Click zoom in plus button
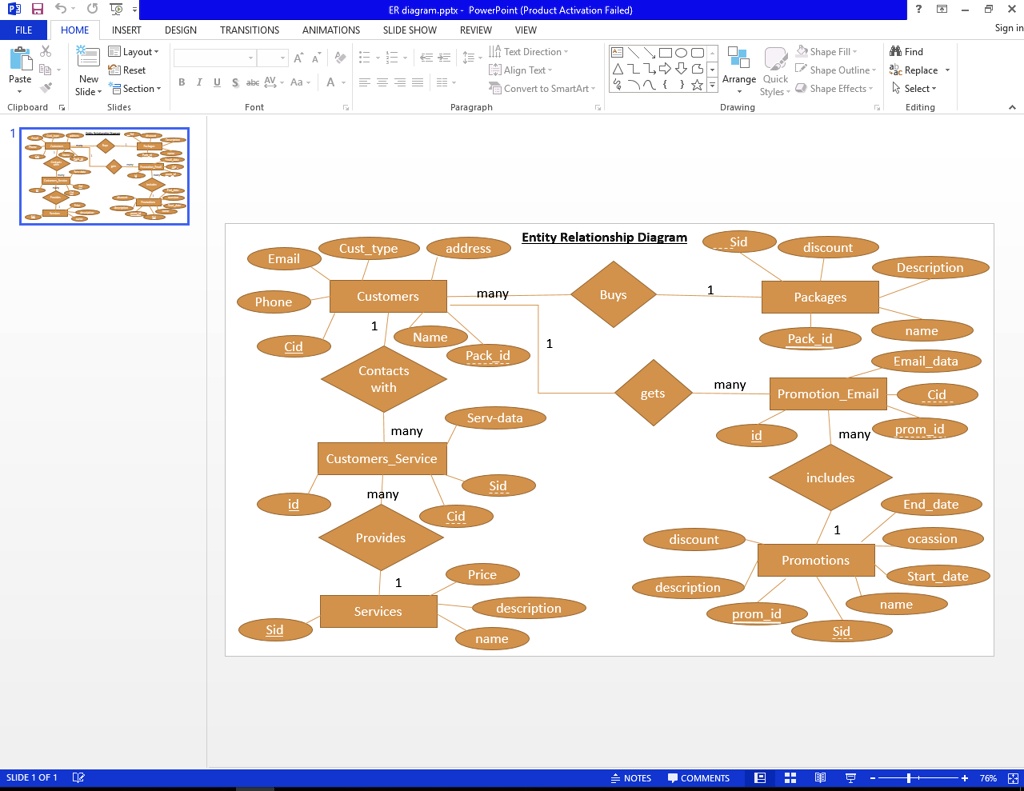Screen dimensions: 1024x791 click(965, 778)
